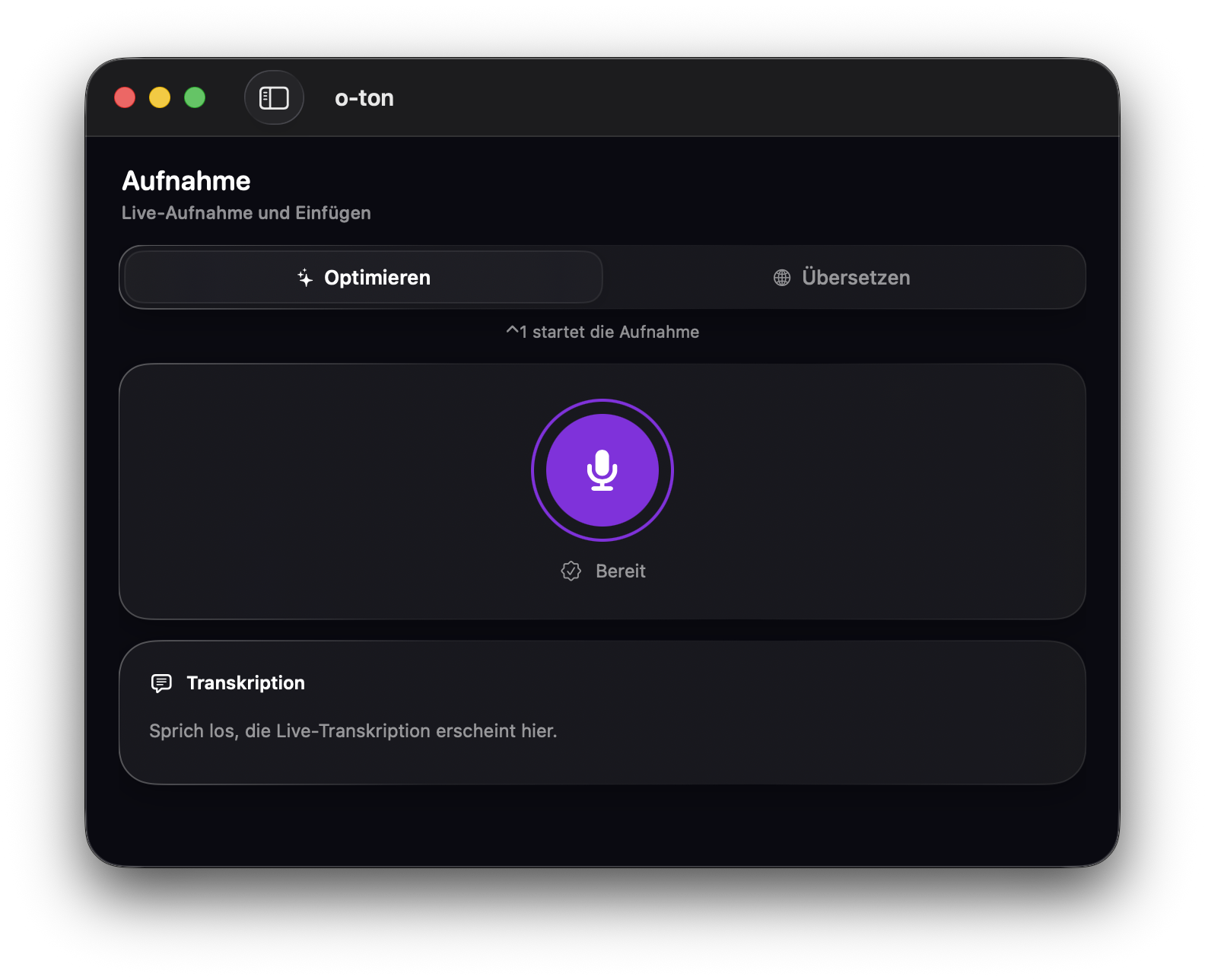Click the sidebar panel icon in the title bar
The width and height of the screenshot is (1205, 980).
273,97
